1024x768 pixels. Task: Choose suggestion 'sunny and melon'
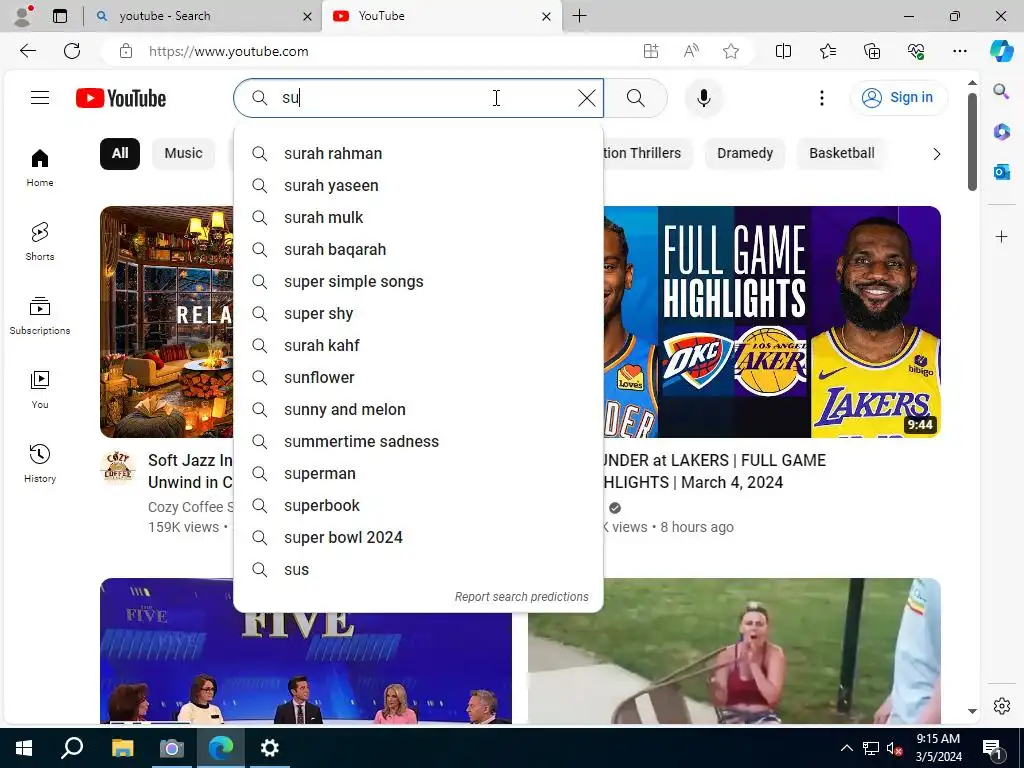pyautogui.click(x=418, y=409)
